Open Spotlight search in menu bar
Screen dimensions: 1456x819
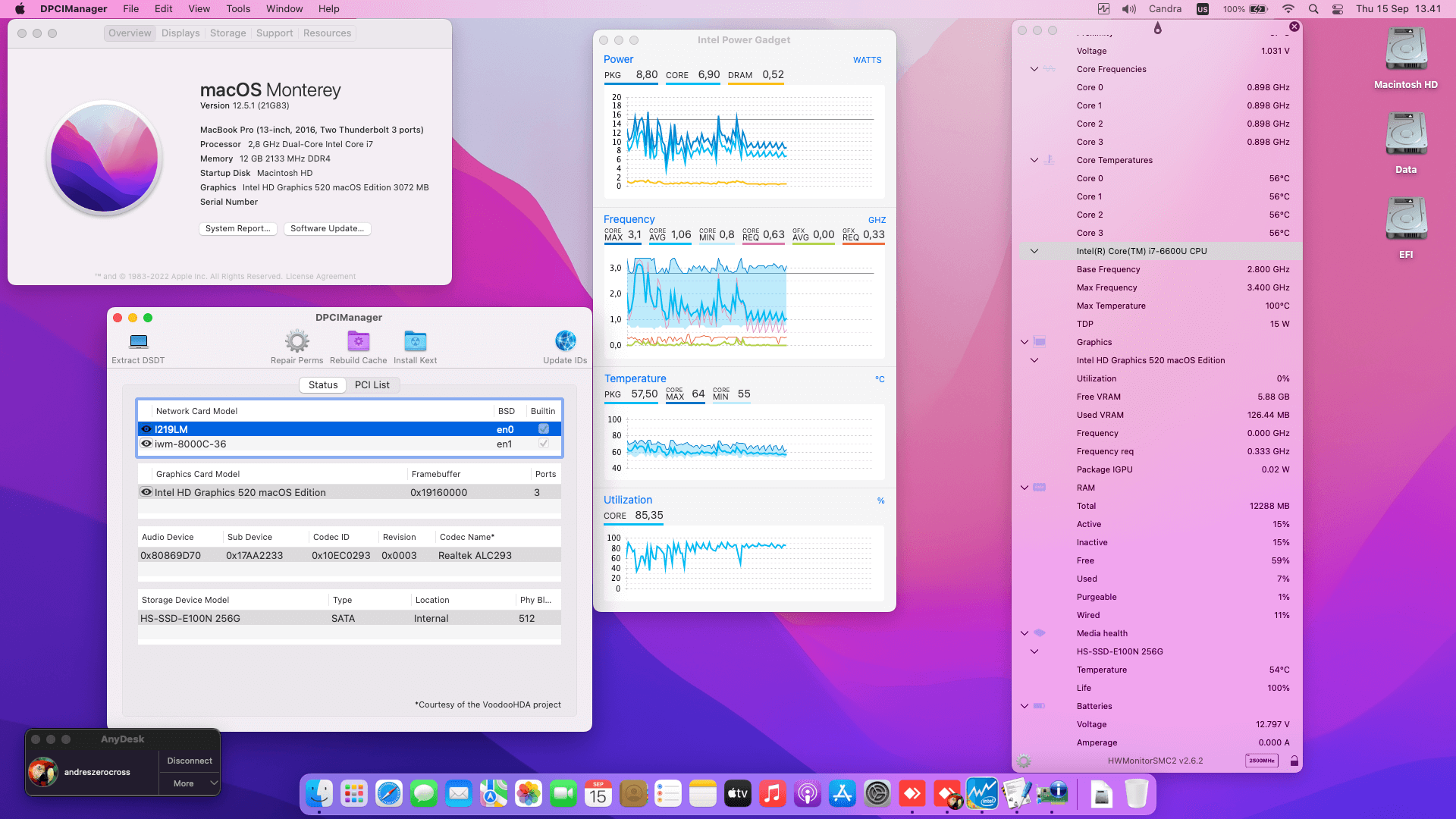pyautogui.click(x=1313, y=9)
